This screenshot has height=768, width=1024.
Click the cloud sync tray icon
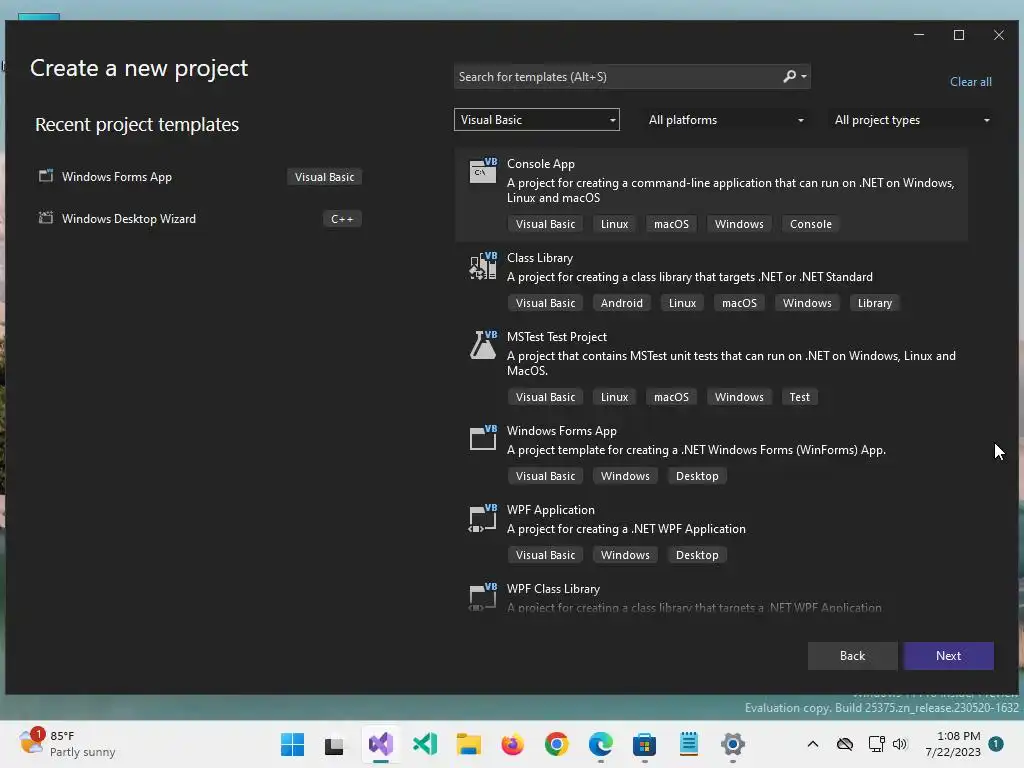pos(845,744)
